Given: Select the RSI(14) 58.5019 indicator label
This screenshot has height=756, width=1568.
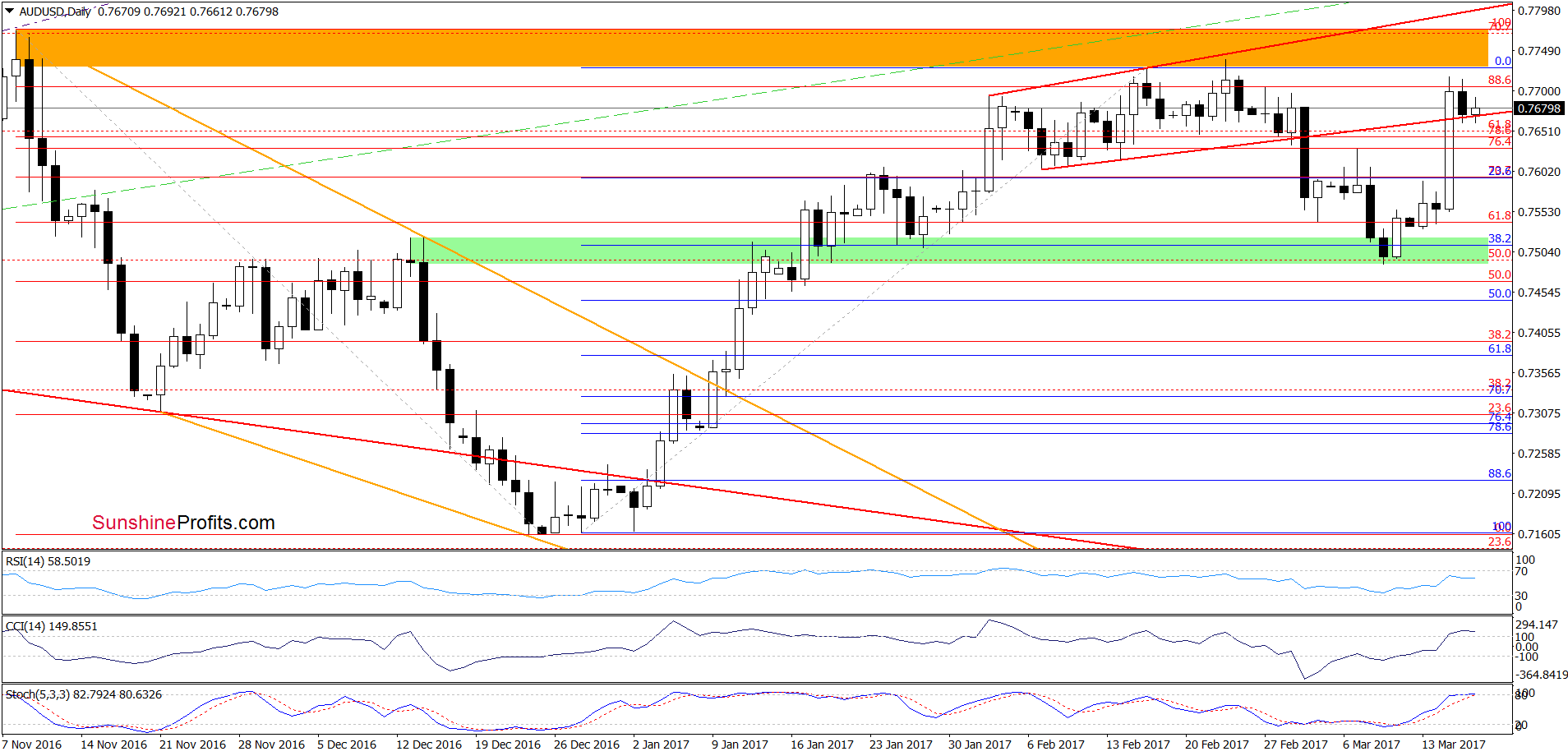Looking at the screenshot, I should [x=48, y=561].
